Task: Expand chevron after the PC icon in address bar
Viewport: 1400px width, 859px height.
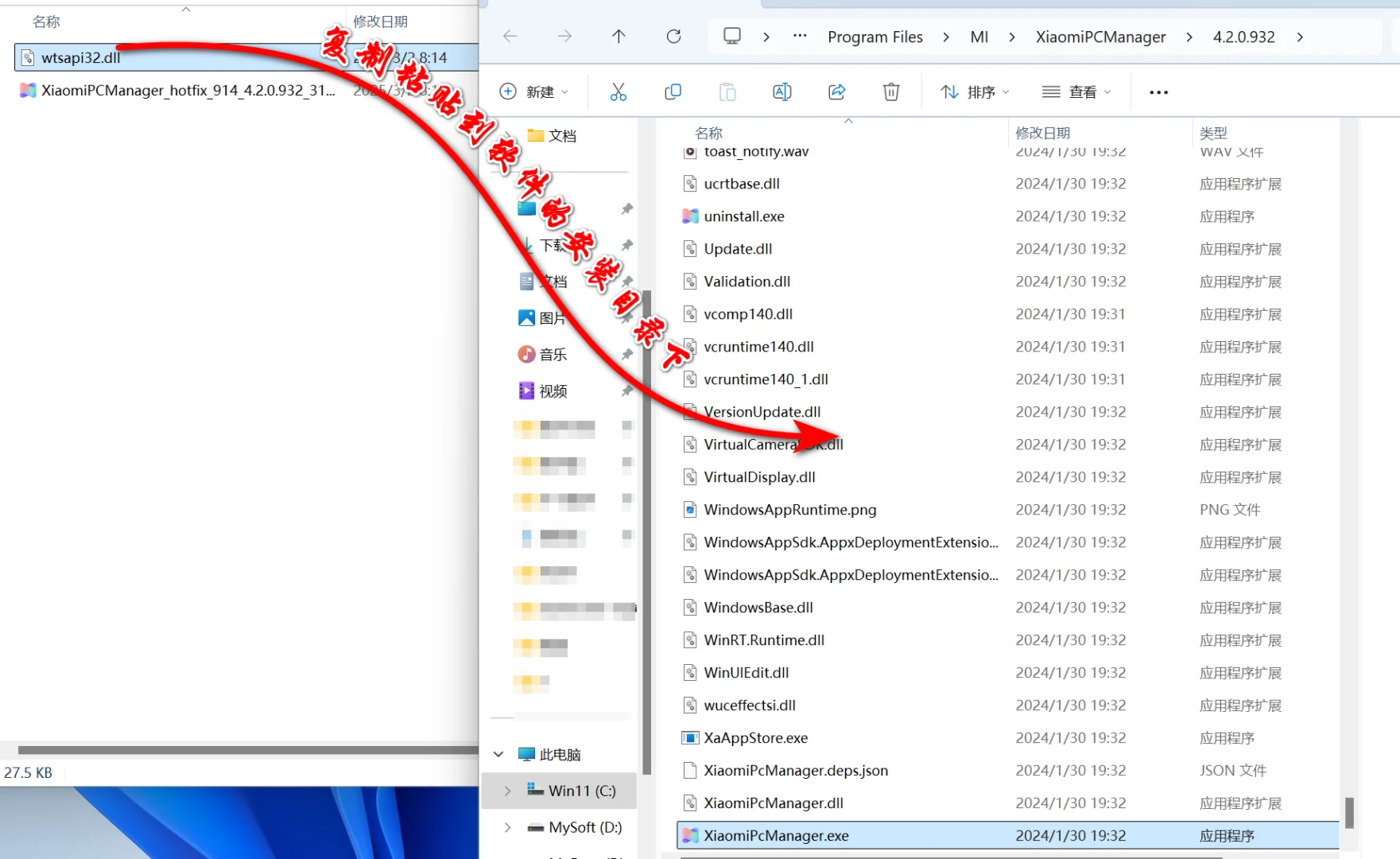Action: (x=766, y=37)
